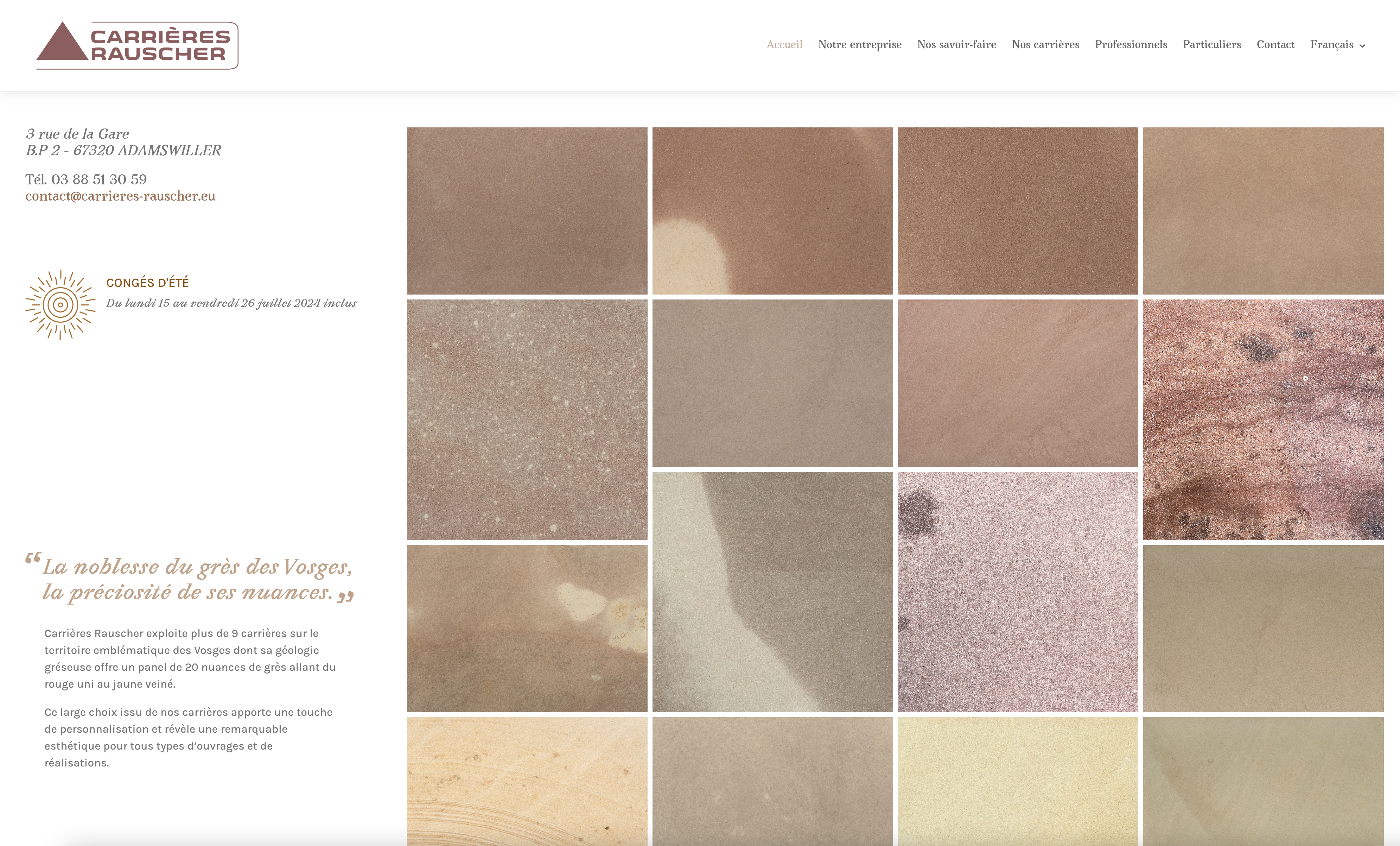Viewport: 1400px width, 846px height.
Task: Open the Notre entreprise menu
Action: point(860,44)
